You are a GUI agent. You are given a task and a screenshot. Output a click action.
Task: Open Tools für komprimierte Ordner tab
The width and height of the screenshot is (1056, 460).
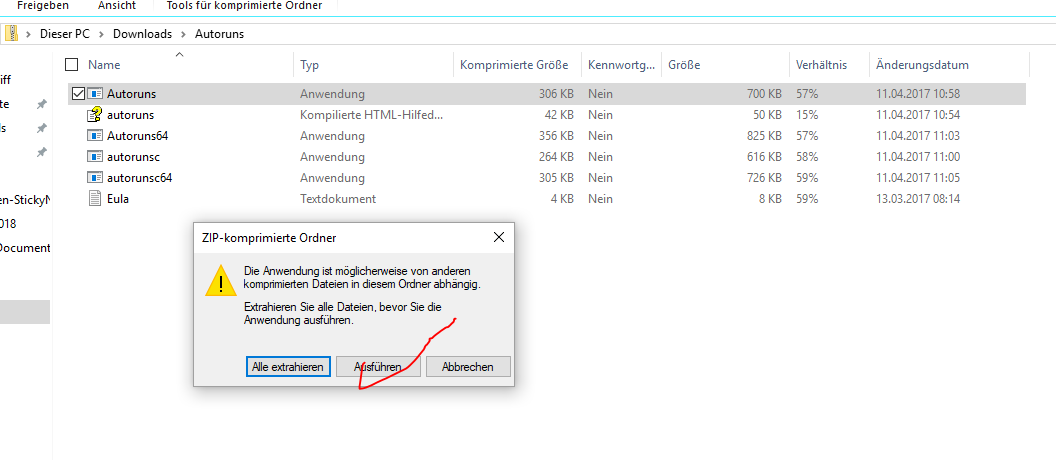tap(244, 5)
